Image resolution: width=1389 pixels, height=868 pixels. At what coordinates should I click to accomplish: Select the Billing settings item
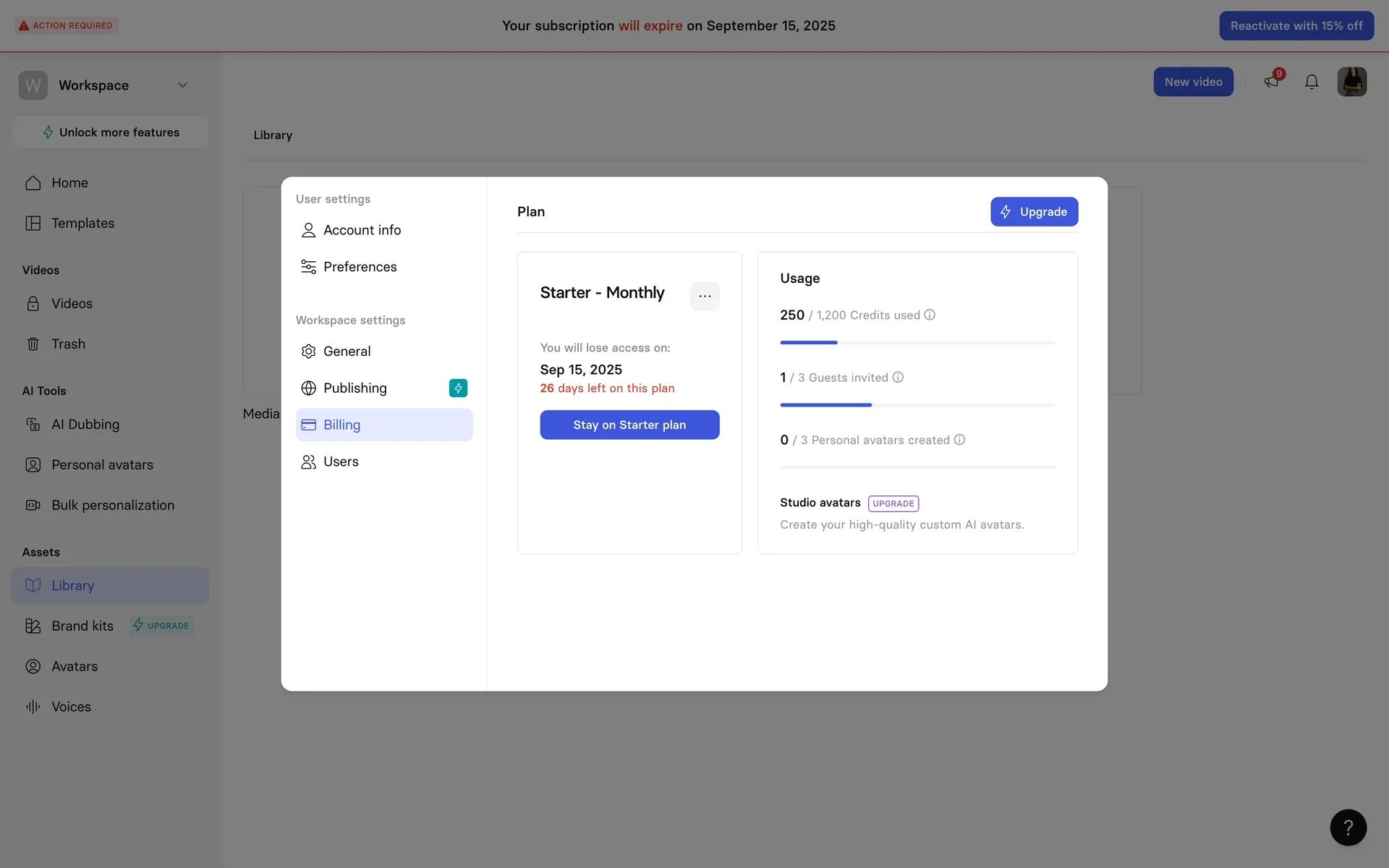coord(384,425)
